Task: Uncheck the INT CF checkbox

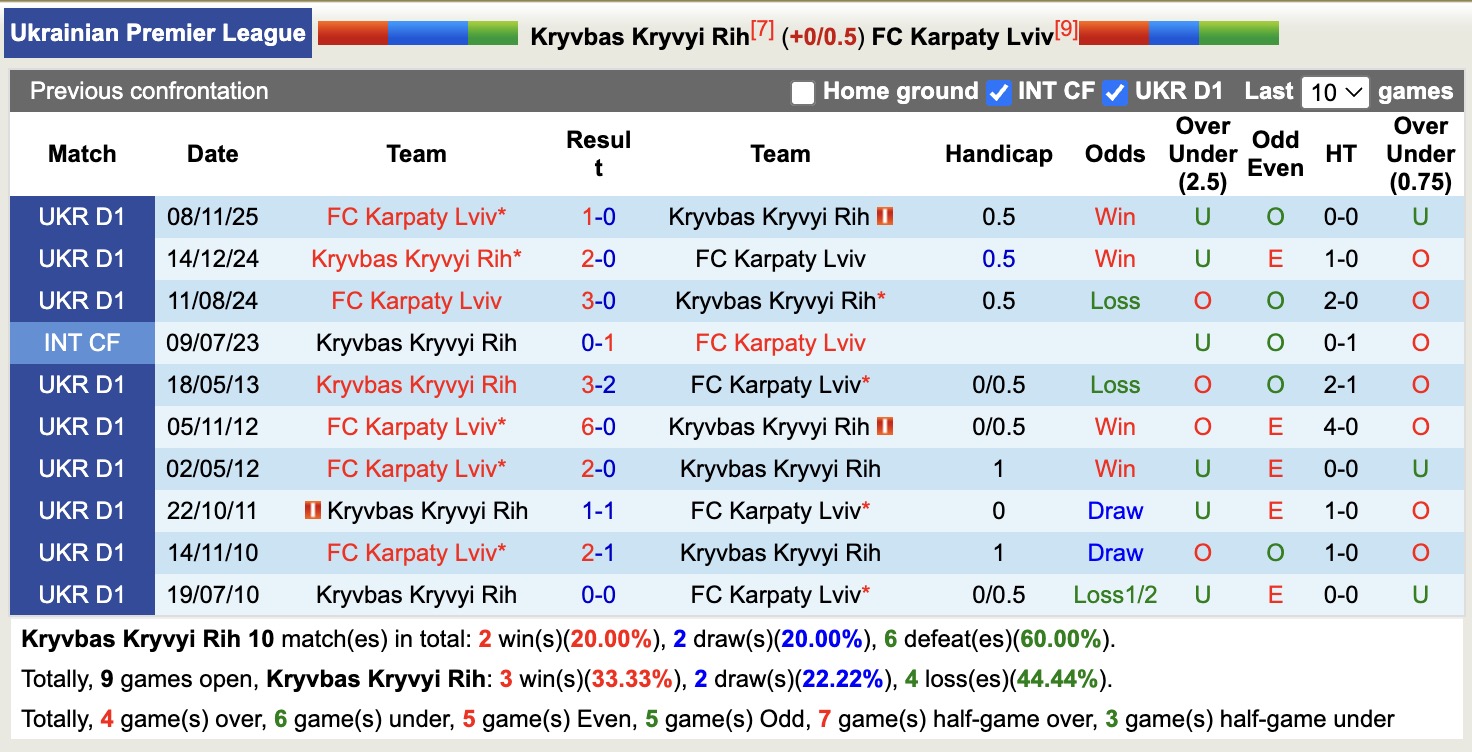Action: (x=998, y=93)
